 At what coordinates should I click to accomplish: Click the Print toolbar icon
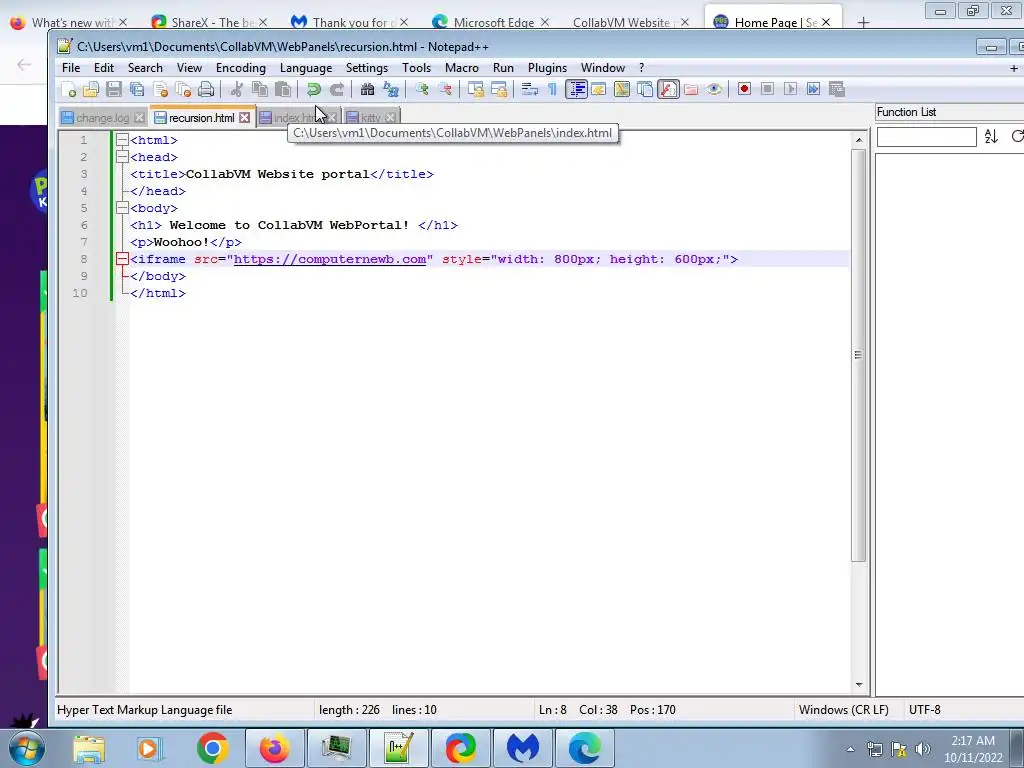pos(206,89)
